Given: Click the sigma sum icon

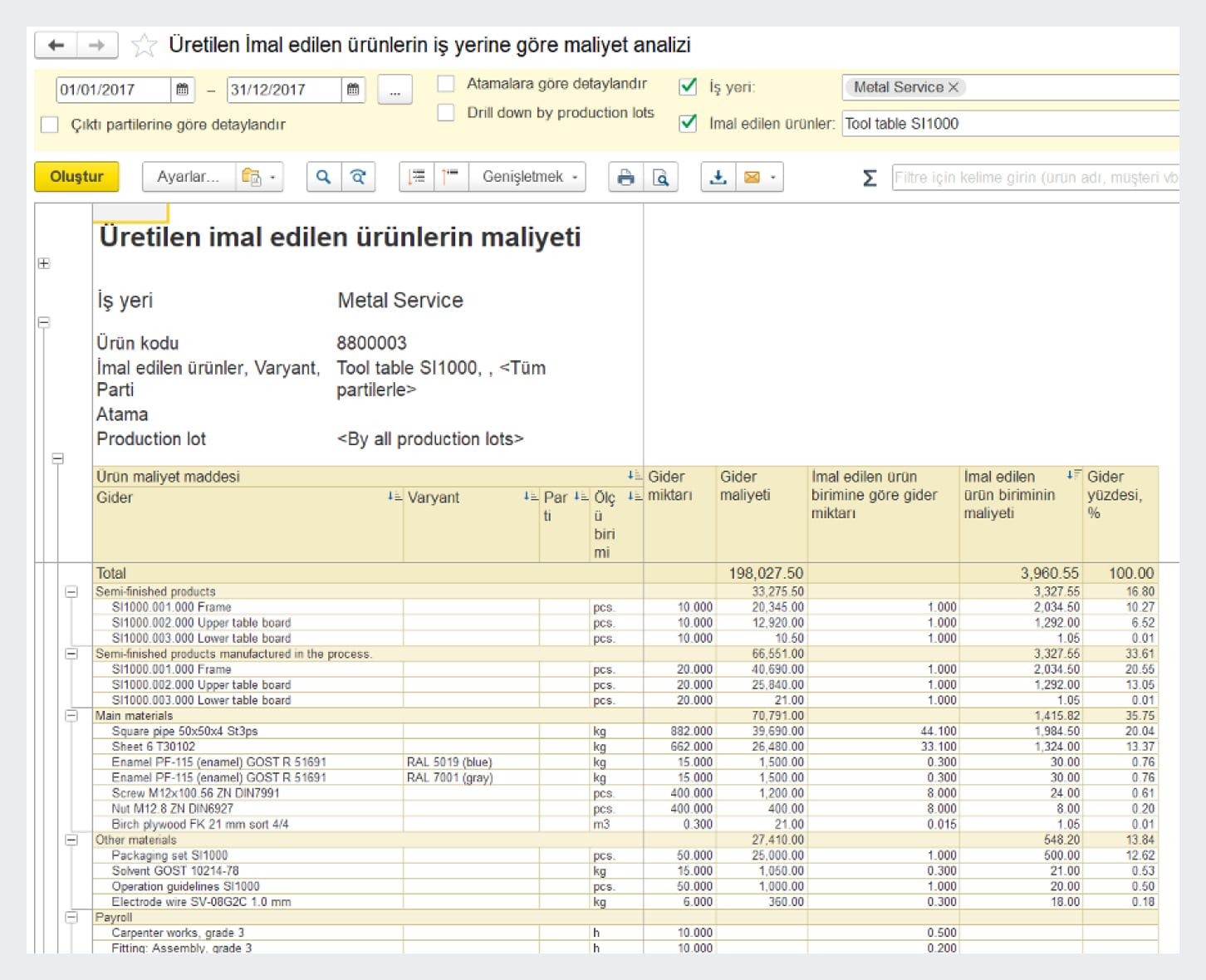Looking at the screenshot, I should [870, 178].
